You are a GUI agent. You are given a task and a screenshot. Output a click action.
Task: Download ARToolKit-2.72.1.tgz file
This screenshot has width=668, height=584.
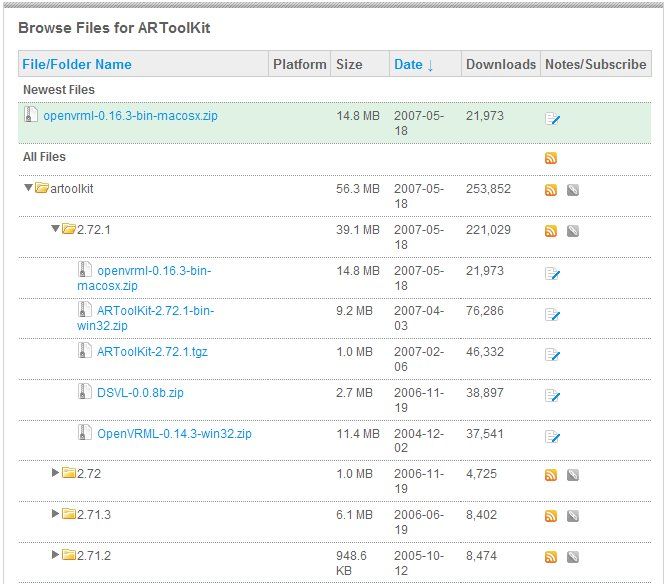(152, 352)
